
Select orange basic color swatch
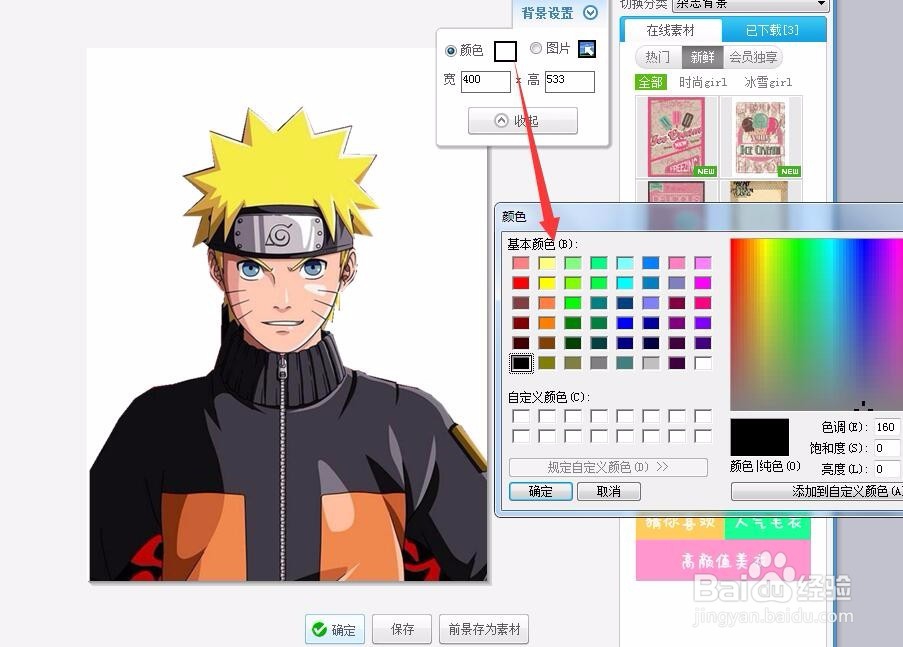tap(547, 323)
